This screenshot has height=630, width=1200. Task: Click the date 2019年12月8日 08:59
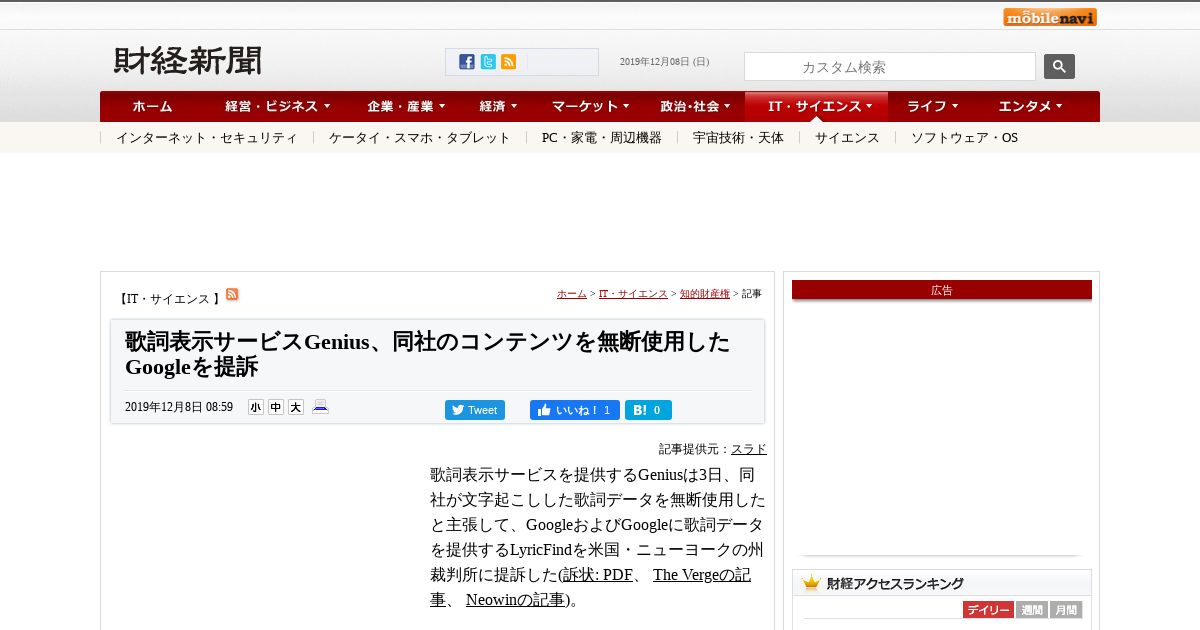[179, 408]
